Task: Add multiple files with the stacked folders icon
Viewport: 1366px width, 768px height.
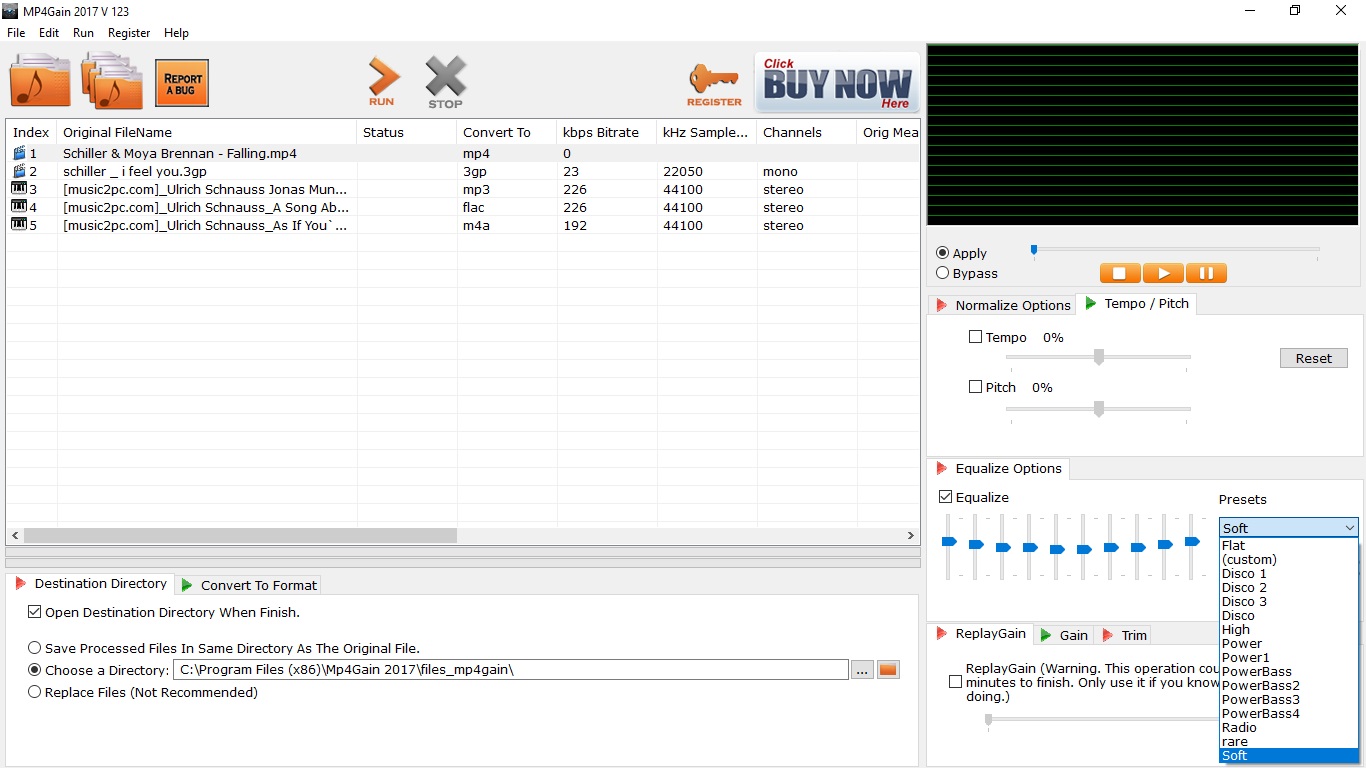Action: 112,82
